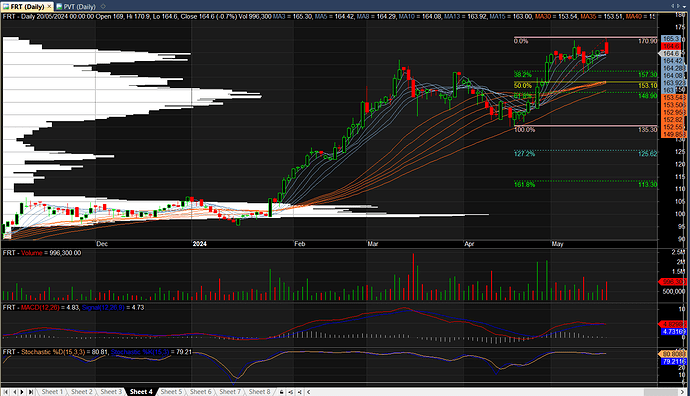The width and height of the screenshot is (690, 396).
Task: Click the 153.10 Fibonacci price value
Action: (x=647, y=85)
